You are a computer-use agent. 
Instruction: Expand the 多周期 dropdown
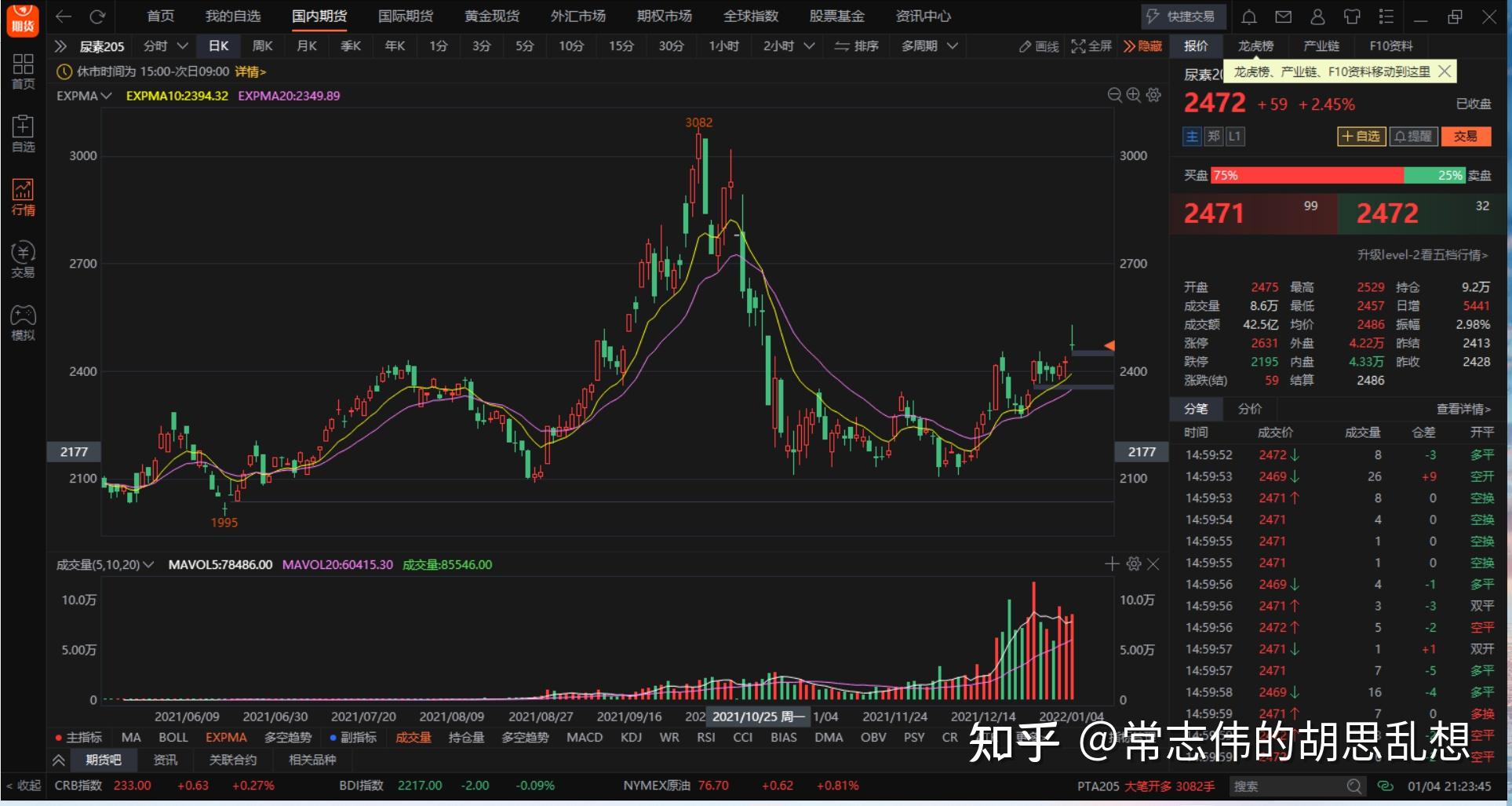click(952, 46)
